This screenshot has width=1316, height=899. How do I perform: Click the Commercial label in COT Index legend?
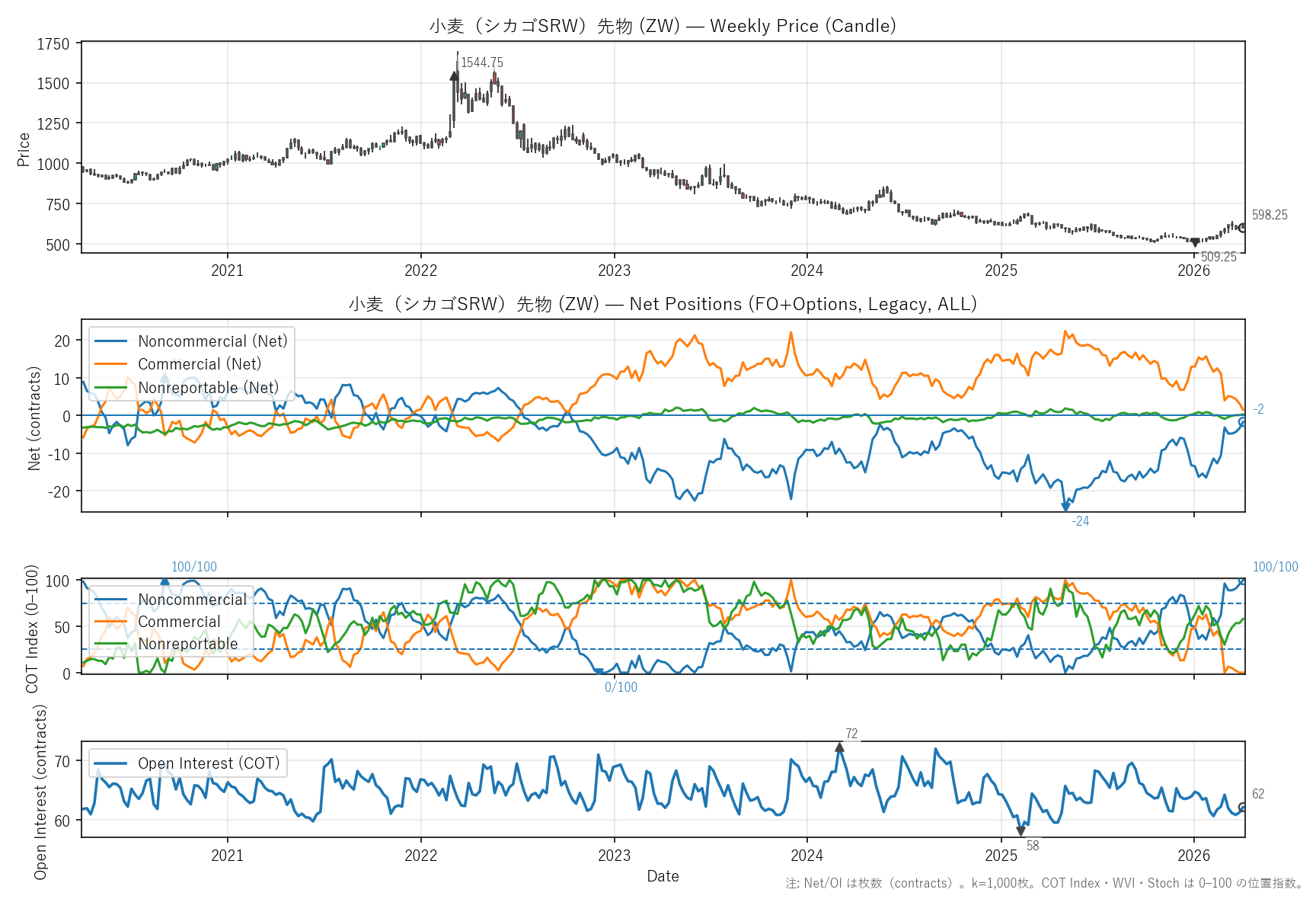click(x=179, y=622)
